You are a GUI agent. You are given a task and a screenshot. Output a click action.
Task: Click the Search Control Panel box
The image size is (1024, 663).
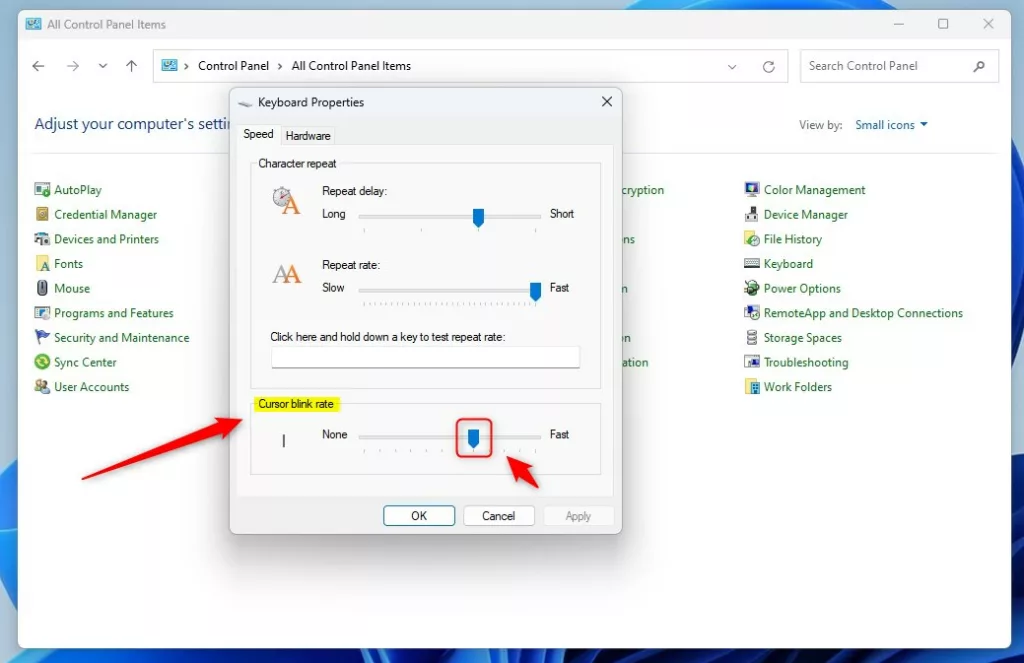click(899, 66)
